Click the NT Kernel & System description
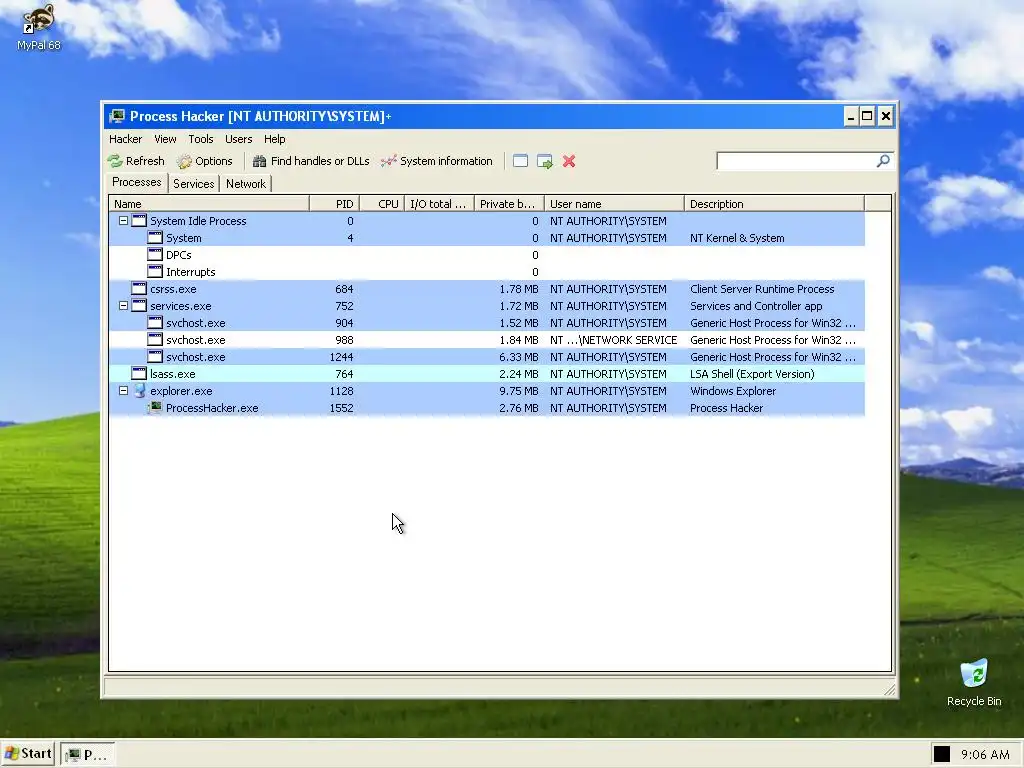The width and height of the screenshot is (1024, 768). click(x=737, y=238)
